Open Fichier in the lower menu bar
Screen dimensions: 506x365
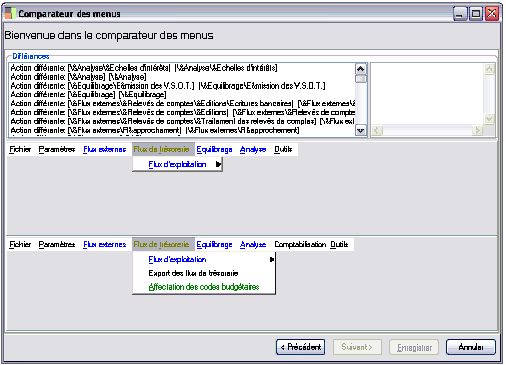tap(20, 244)
